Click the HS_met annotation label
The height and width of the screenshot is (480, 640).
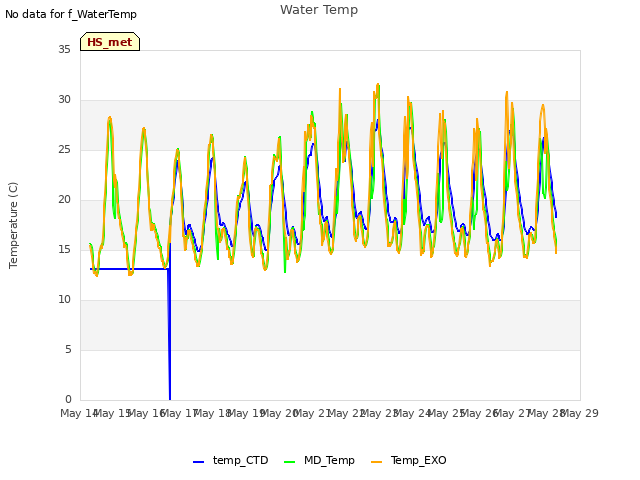[x=110, y=42]
